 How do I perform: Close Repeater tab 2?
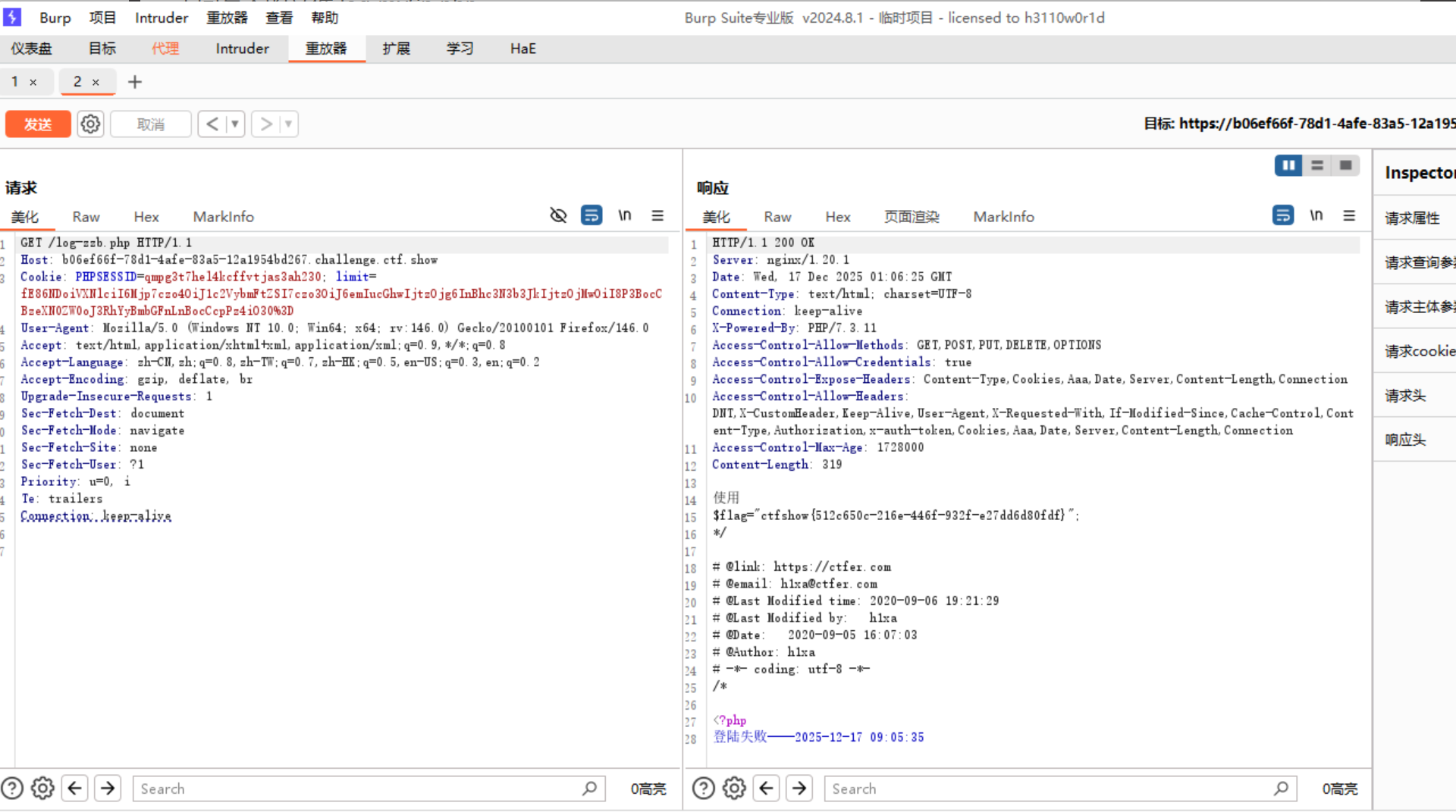(96, 82)
